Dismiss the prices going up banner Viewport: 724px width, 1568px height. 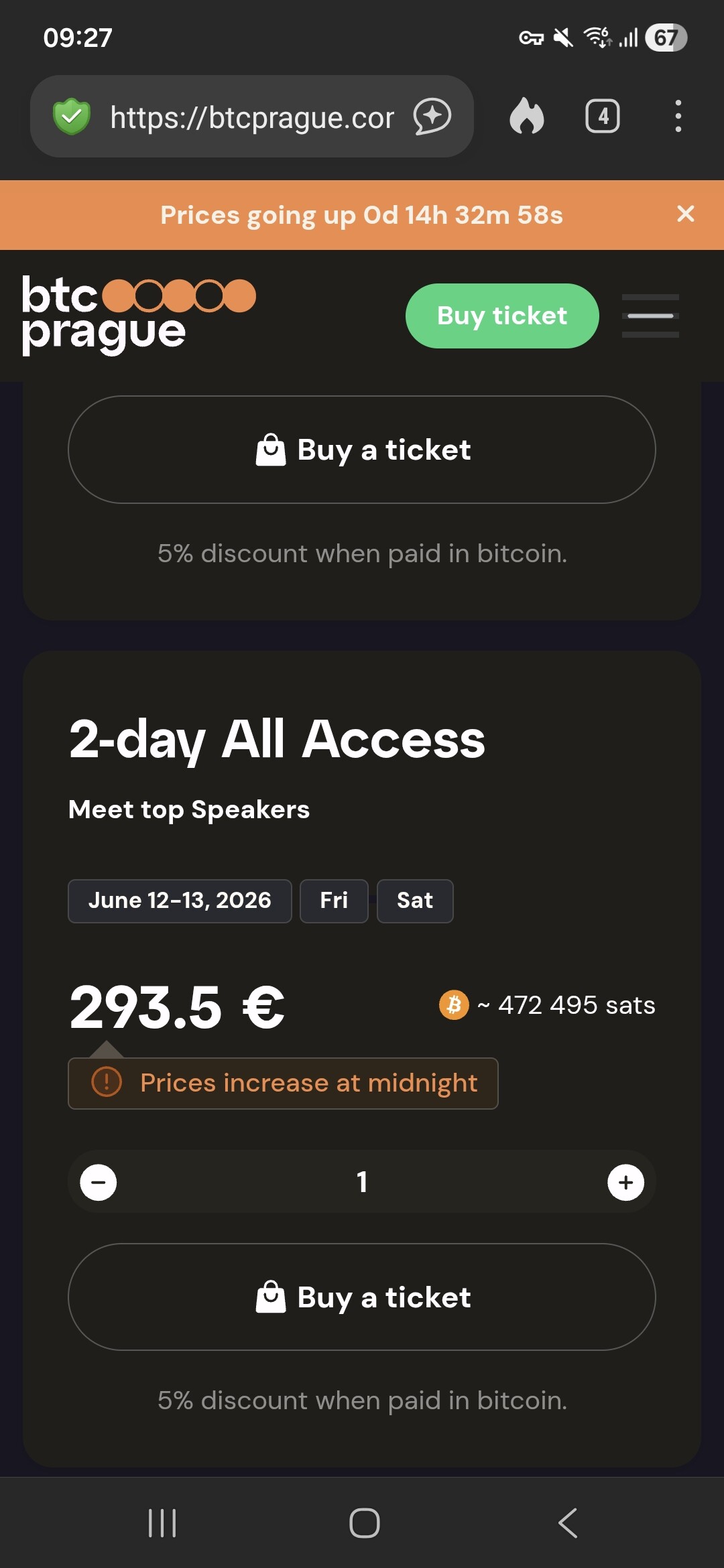click(x=685, y=214)
